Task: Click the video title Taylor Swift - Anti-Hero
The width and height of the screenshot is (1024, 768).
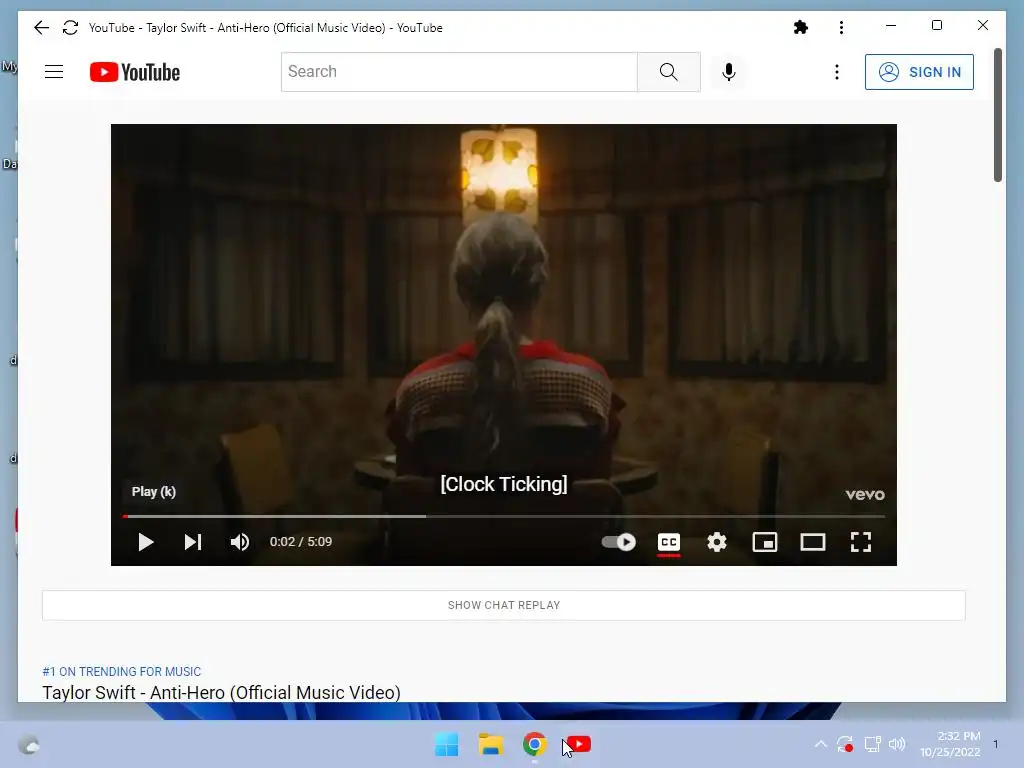Action: (x=221, y=692)
